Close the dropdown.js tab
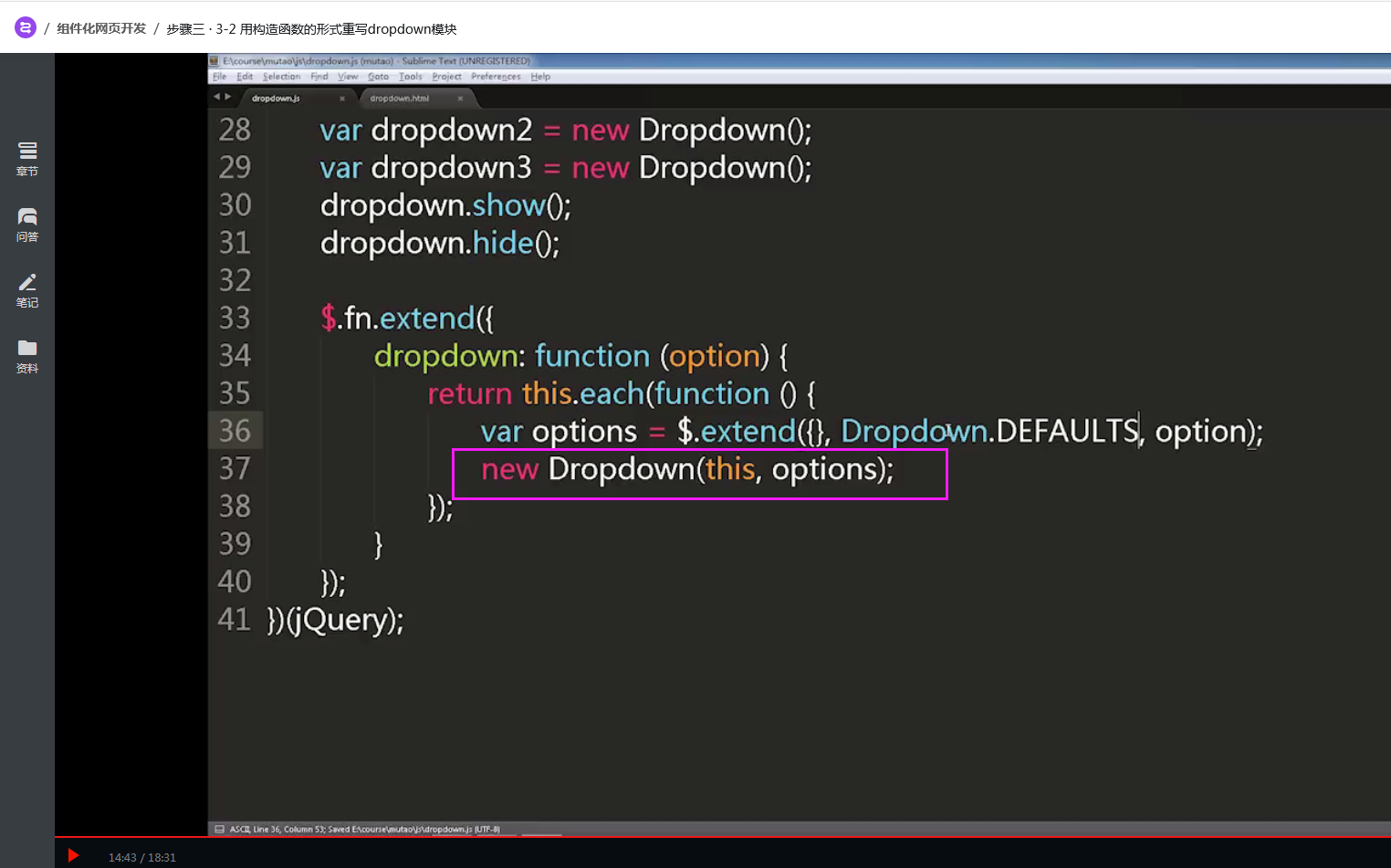The image size is (1391, 868). [342, 99]
